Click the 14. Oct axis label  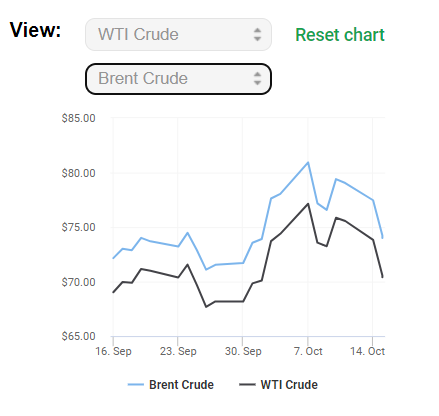(x=367, y=351)
